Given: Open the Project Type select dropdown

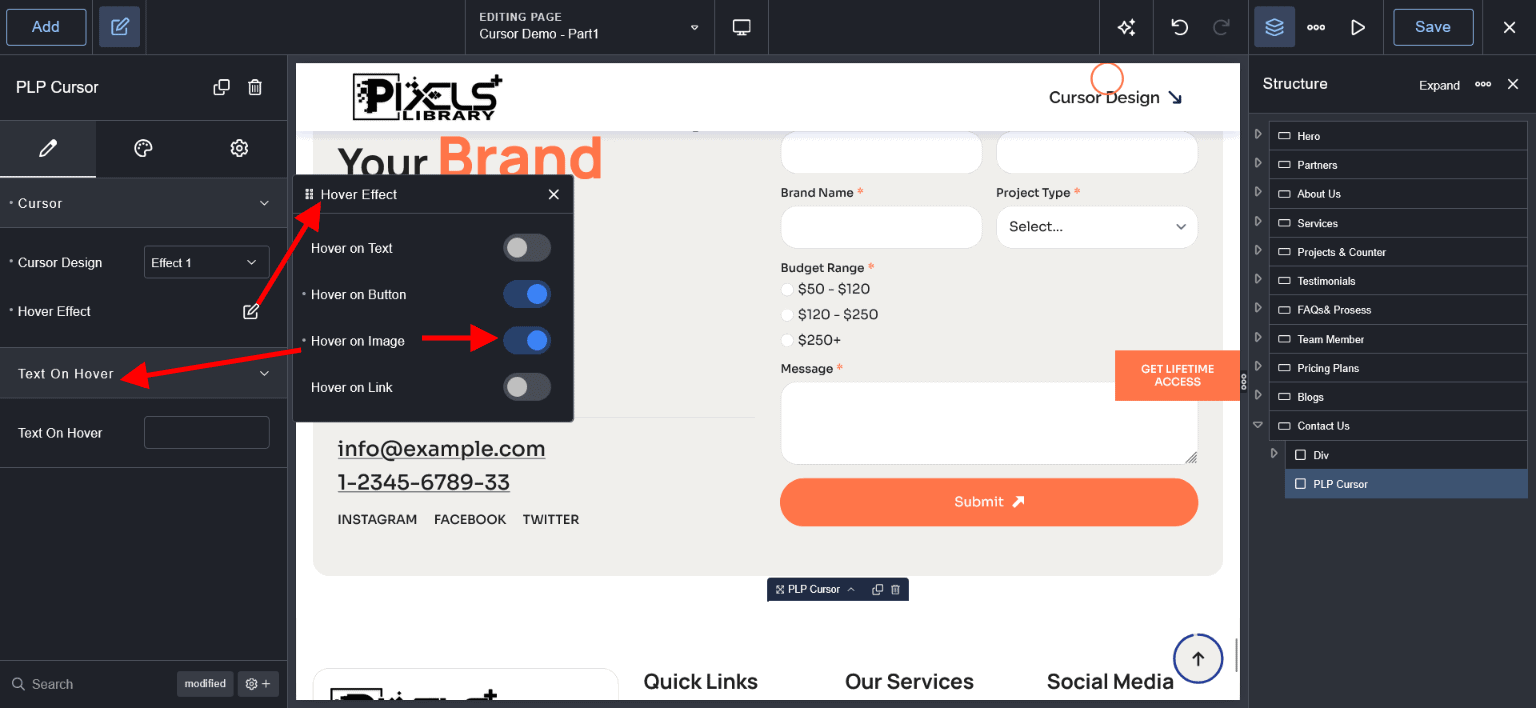Looking at the screenshot, I should [x=1096, y=227].
